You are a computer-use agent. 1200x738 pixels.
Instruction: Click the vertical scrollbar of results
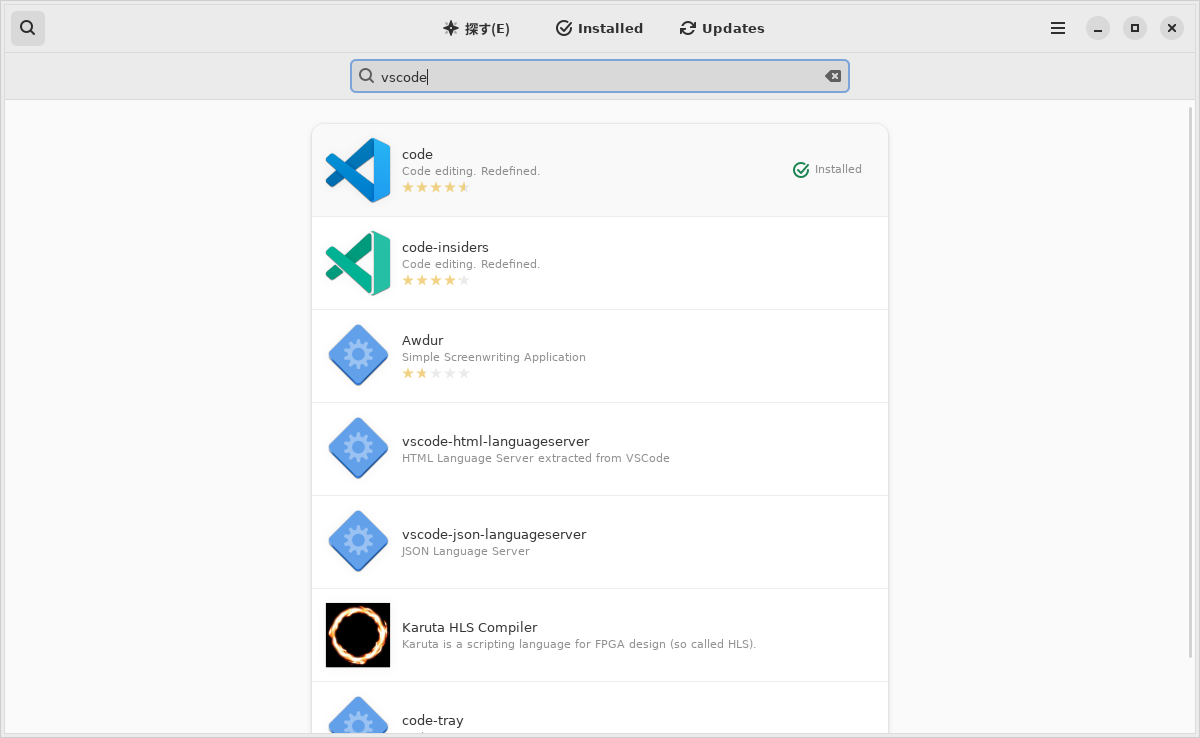pos(1190,382)
